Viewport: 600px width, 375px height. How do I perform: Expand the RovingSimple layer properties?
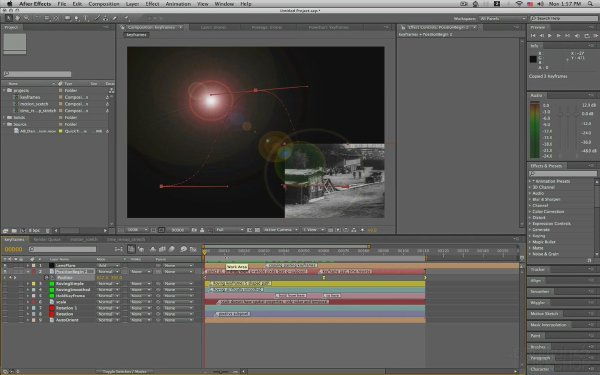coord(28,284)
